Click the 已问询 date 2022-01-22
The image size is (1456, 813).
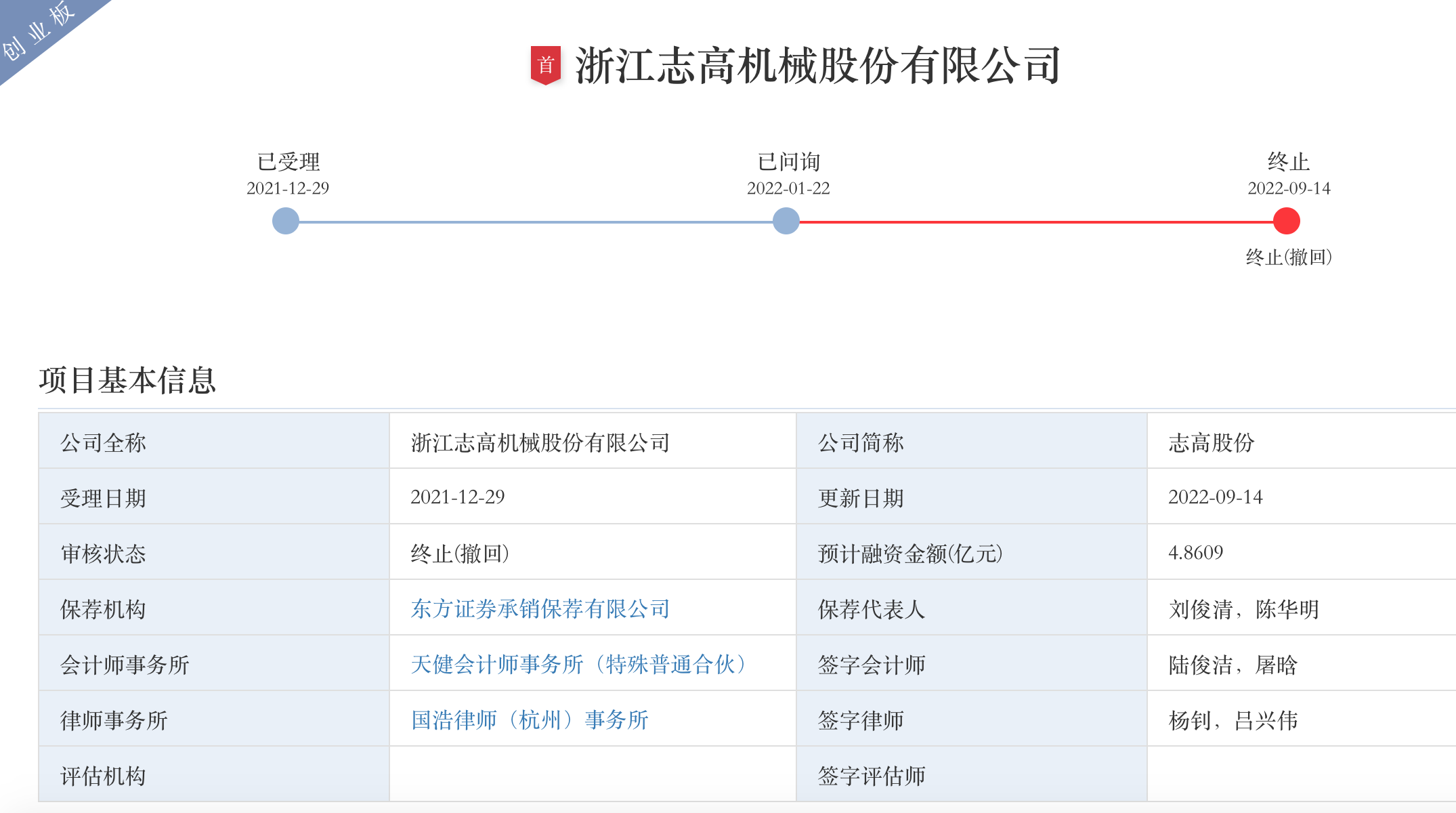click(x=788, y=188)
